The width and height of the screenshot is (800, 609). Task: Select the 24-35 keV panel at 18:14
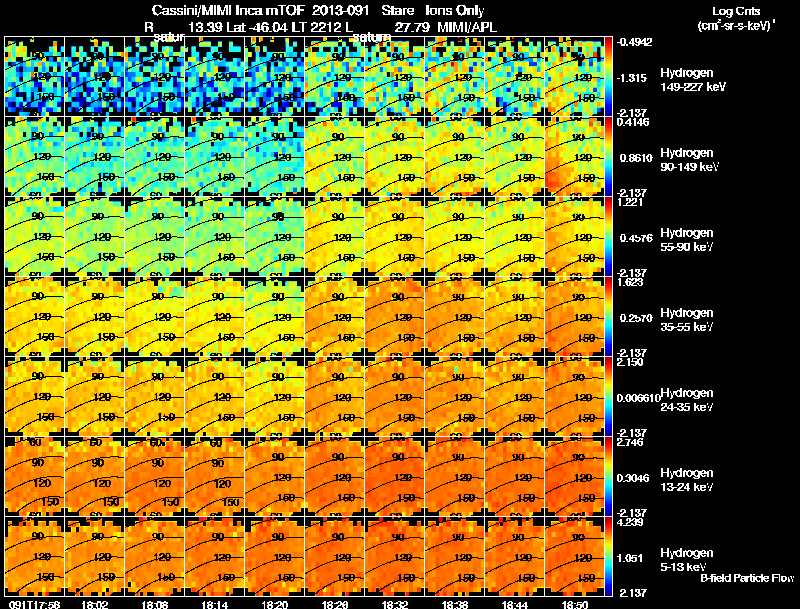coord(215,396)
